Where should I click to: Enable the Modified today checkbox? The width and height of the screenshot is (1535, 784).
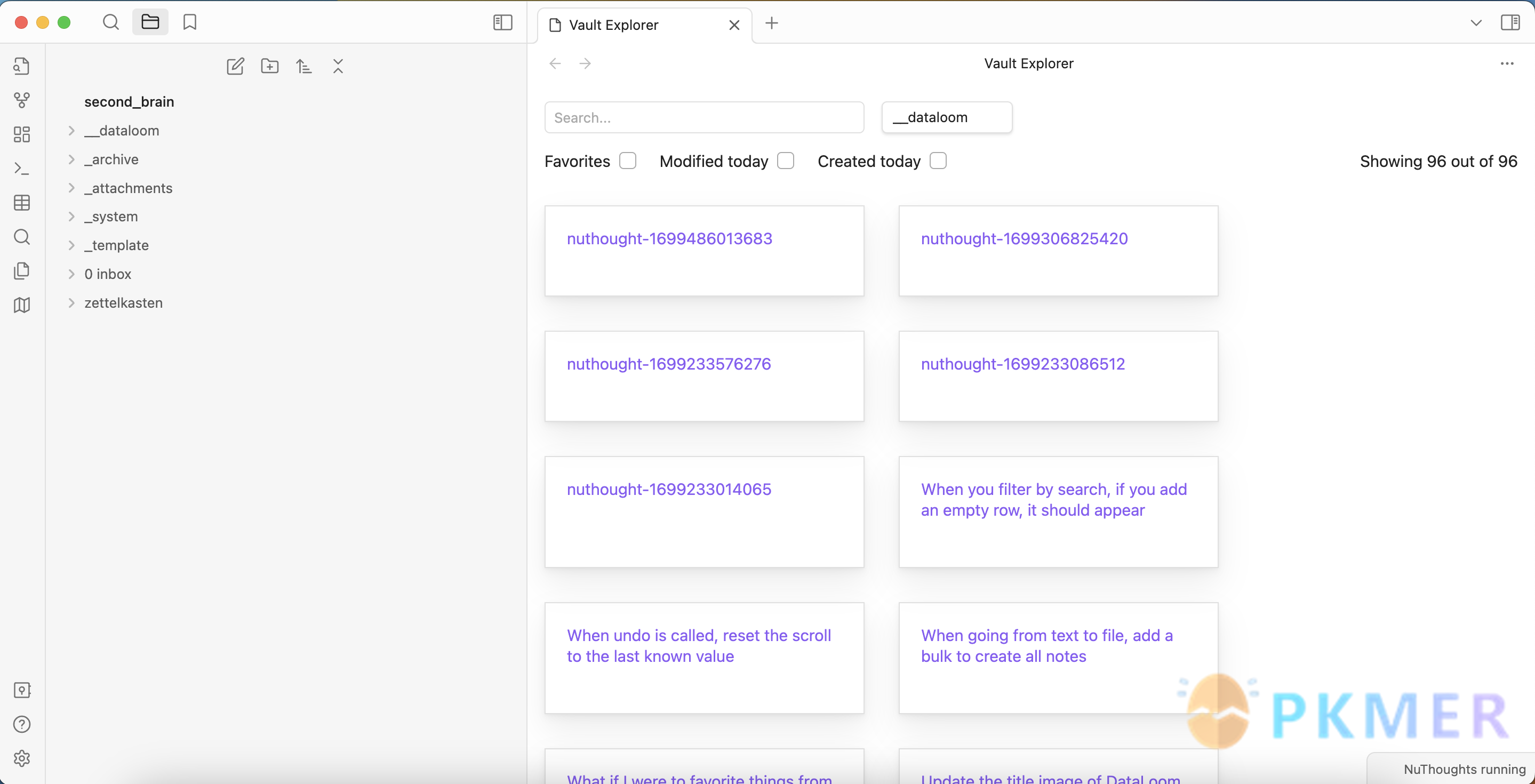point(786,161)
